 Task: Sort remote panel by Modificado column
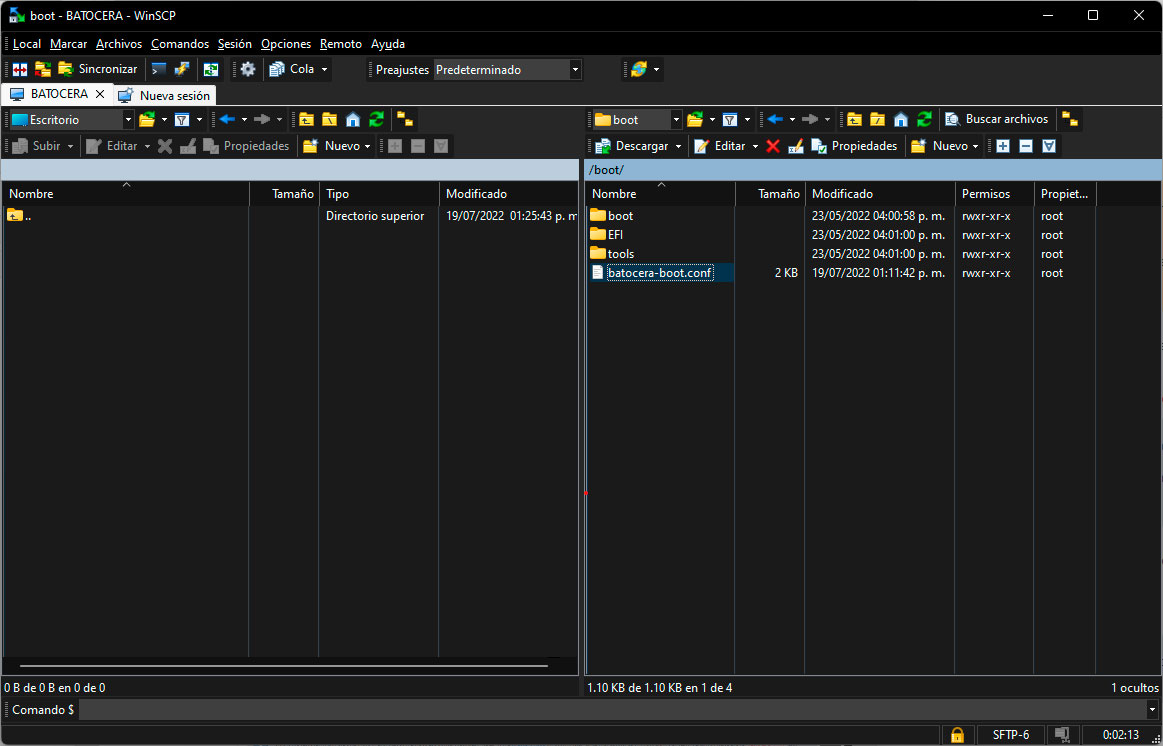880,194
